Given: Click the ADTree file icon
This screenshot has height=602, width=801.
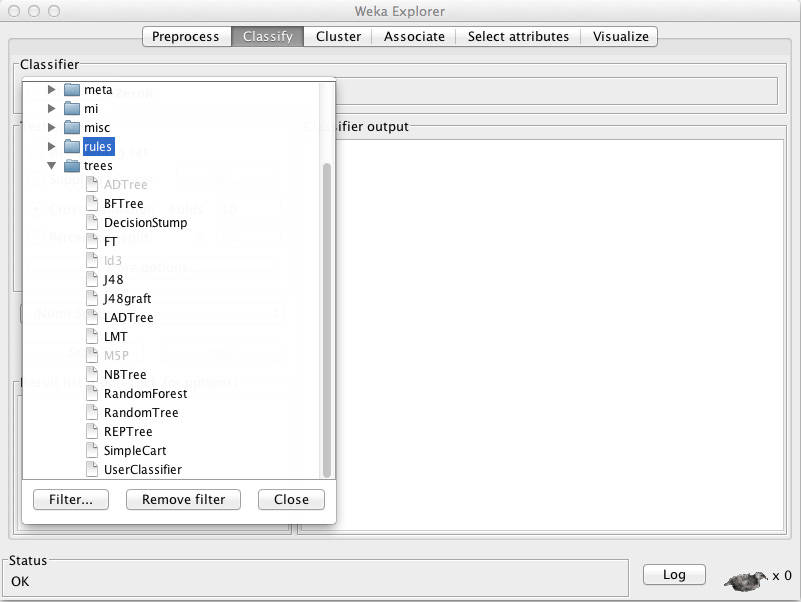Looking at the screenshot, I should 92,184.
